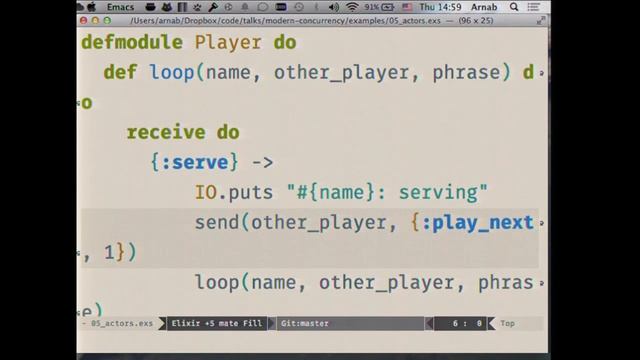This screenshot has height=360, width=640.
Task: Click the speech bubble menu bar icon
Action: (263, 7)
